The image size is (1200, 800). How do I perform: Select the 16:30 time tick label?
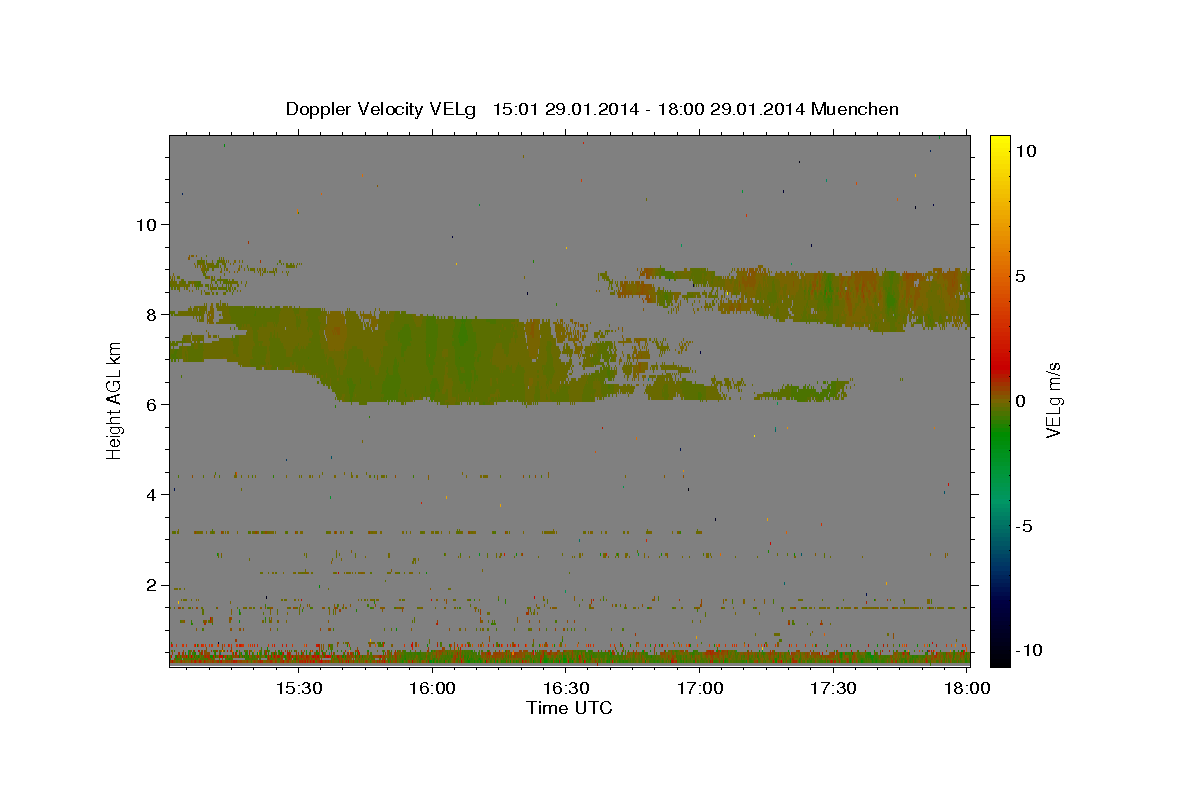(567, 688)
